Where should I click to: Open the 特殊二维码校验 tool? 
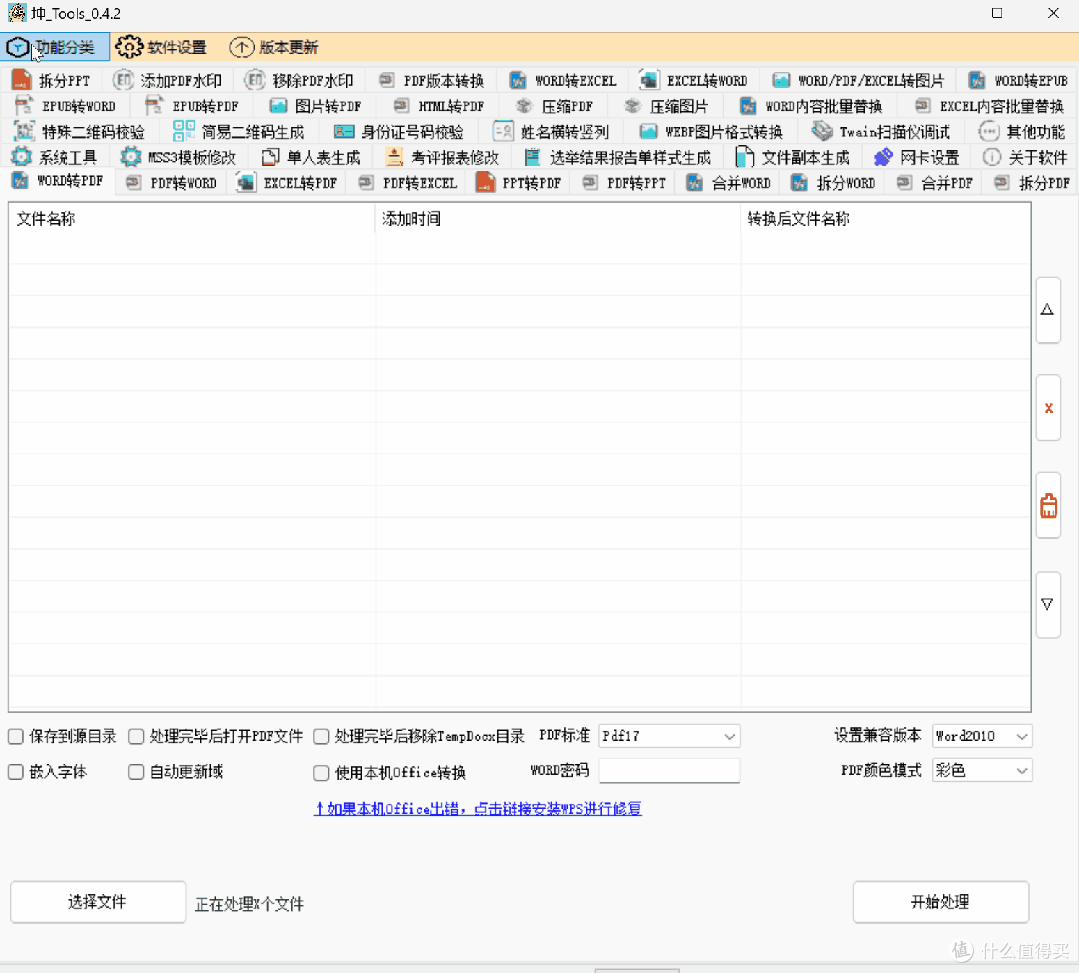coord(79,131)
